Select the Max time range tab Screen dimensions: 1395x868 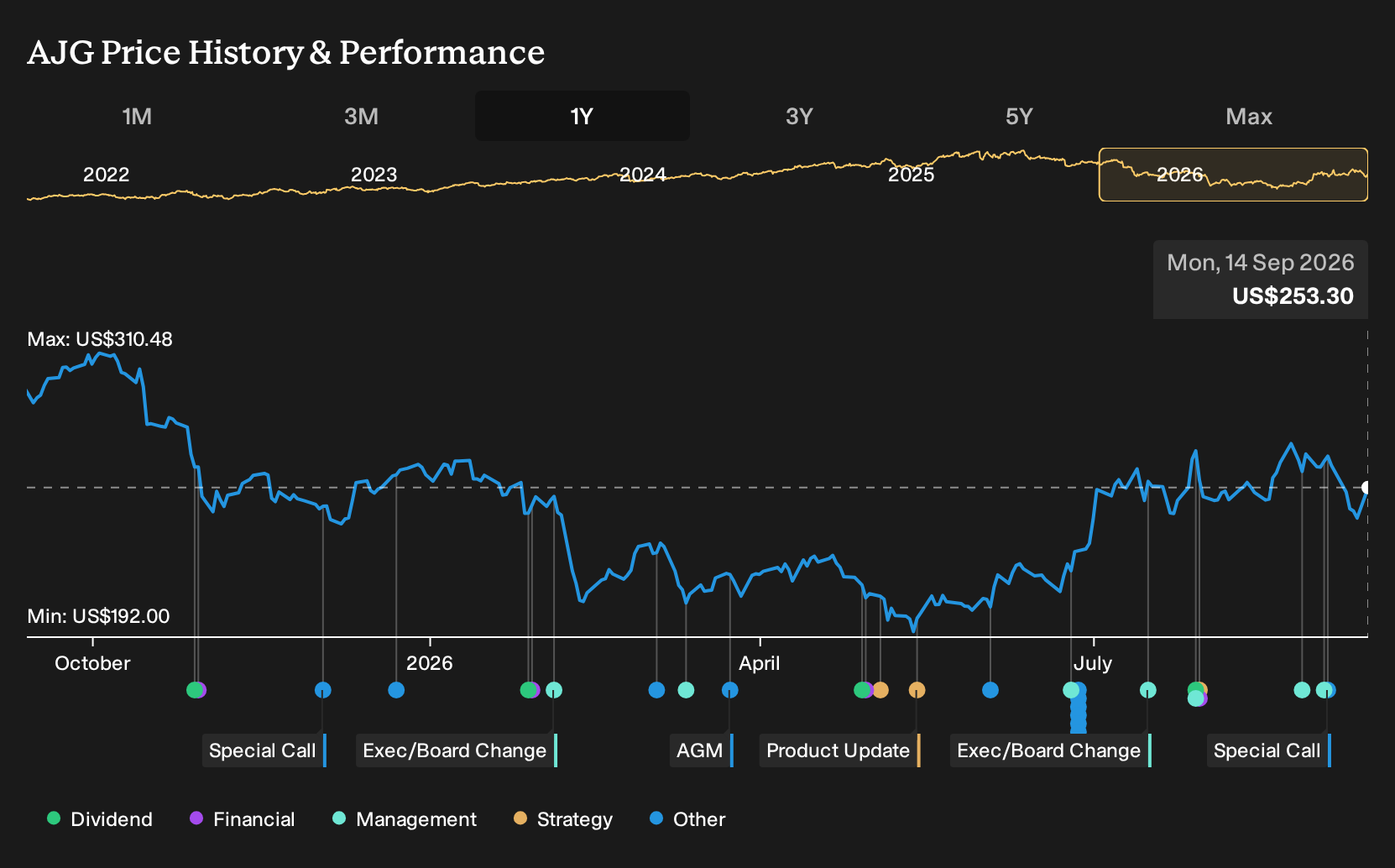click(1249, 116)
